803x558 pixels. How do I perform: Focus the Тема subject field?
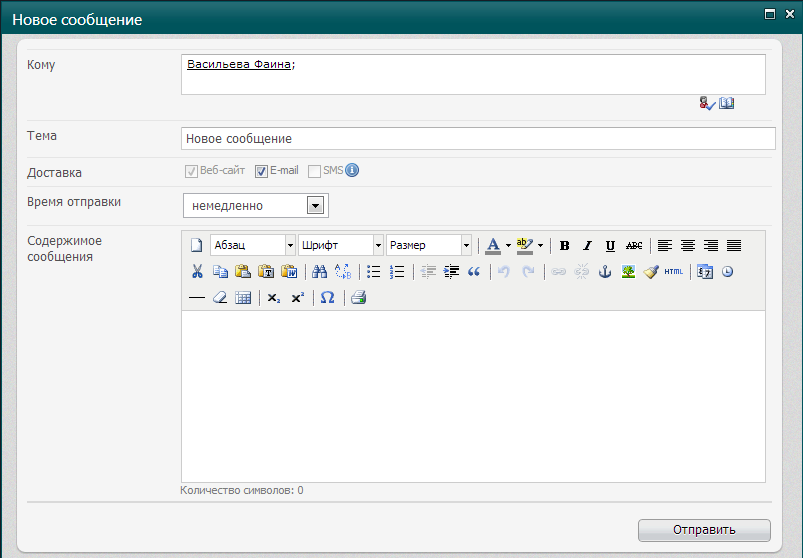pos(478,139)
